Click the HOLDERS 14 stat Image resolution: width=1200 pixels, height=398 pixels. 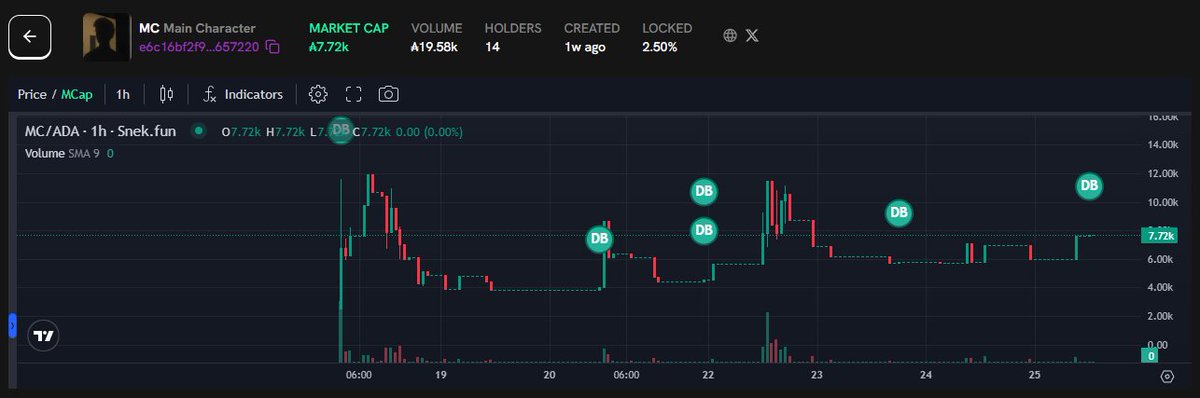[x=513, y=37]
